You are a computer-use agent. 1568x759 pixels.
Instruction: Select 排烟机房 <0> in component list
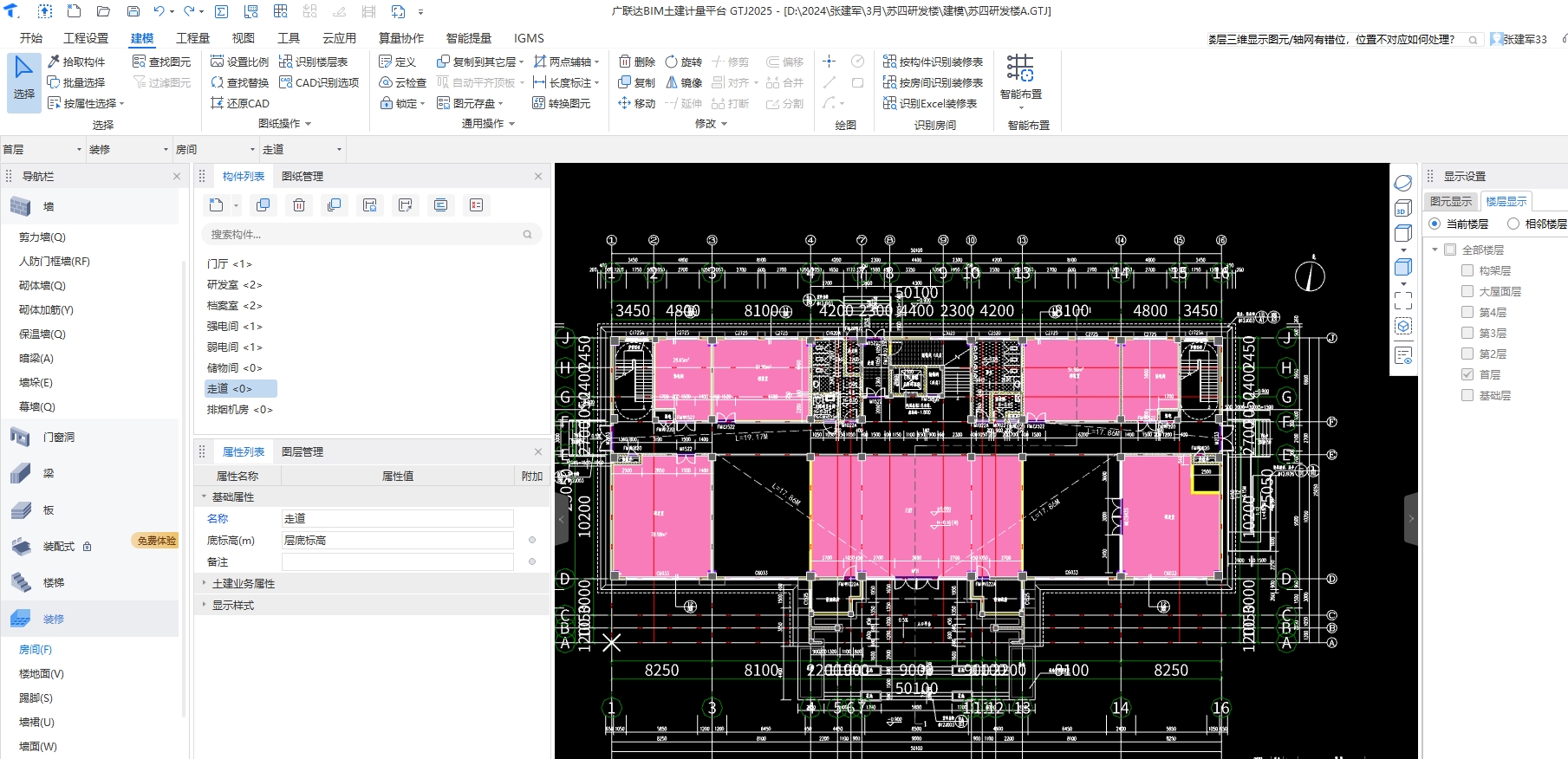[x=239, y=410]
